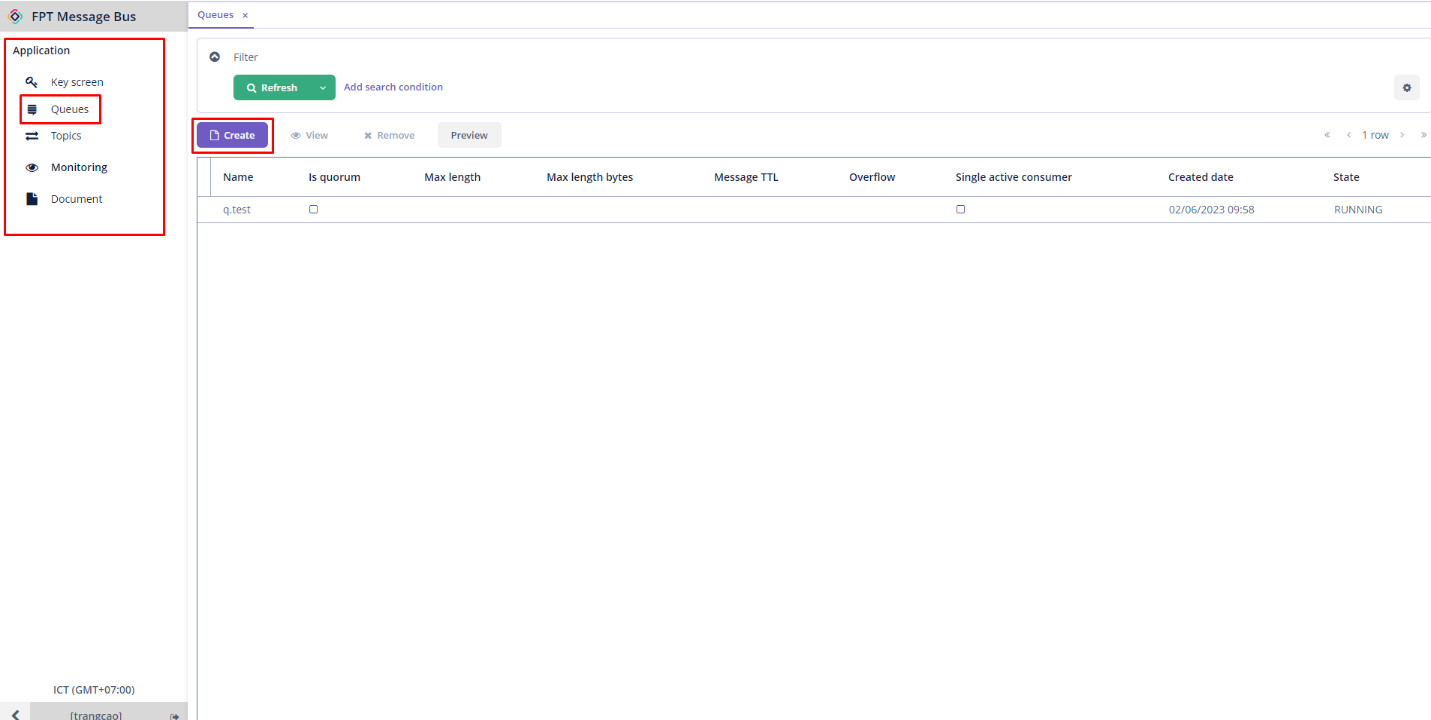Close the Queues tab
This screenshot has height=720, width=1431.
point(245,15)
